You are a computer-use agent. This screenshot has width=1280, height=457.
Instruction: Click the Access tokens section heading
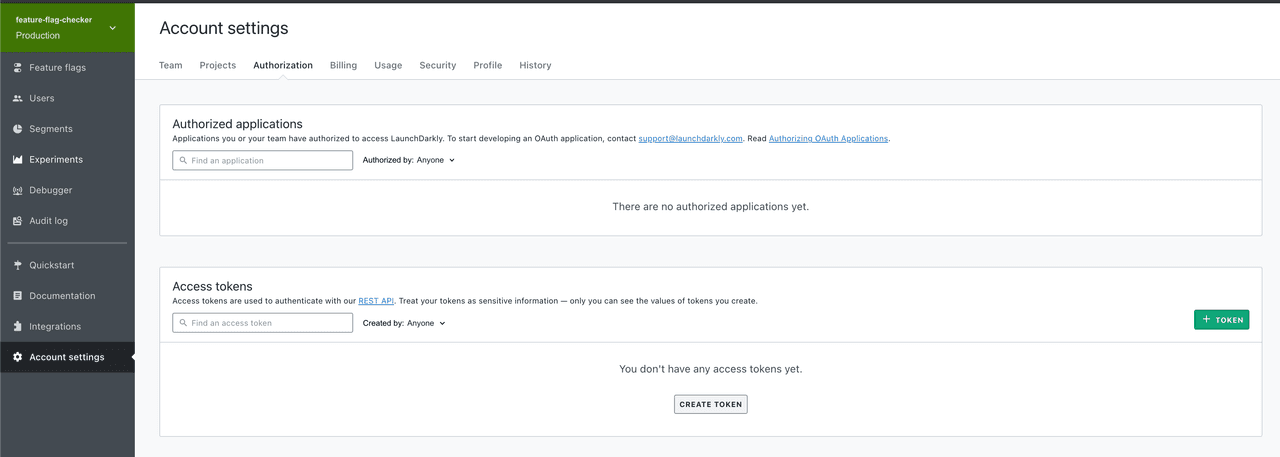[212, 286]
